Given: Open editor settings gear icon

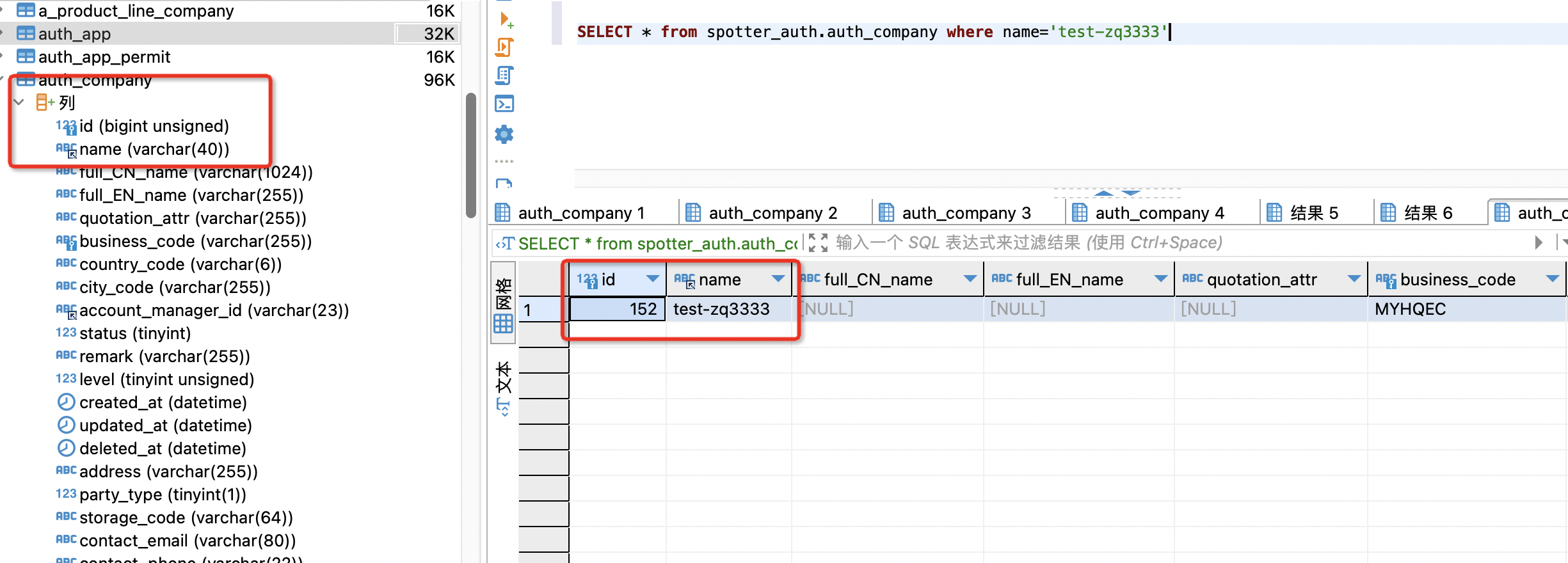Looking at the screenshot, I should point(504,134).
